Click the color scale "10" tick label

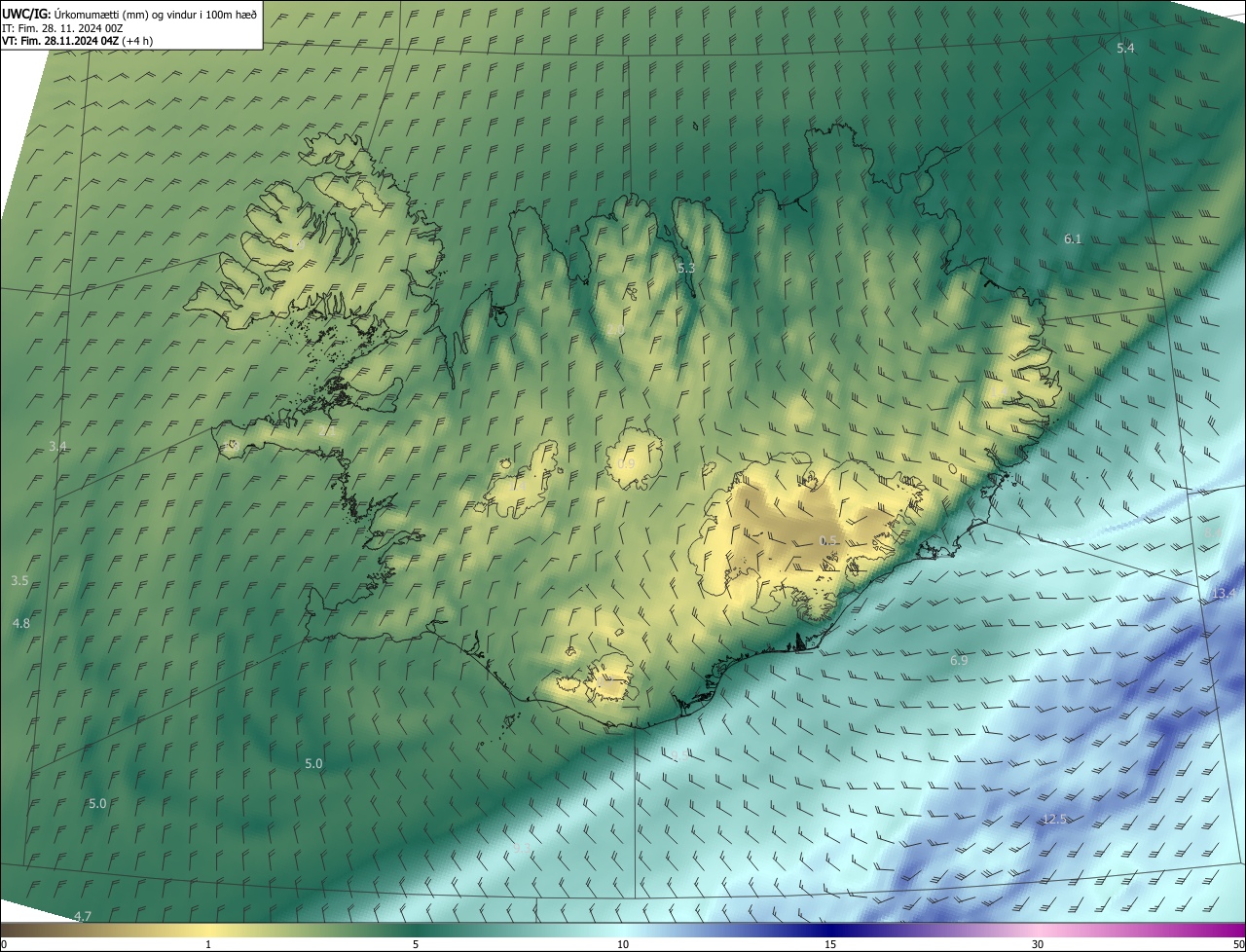pos(623,944)
